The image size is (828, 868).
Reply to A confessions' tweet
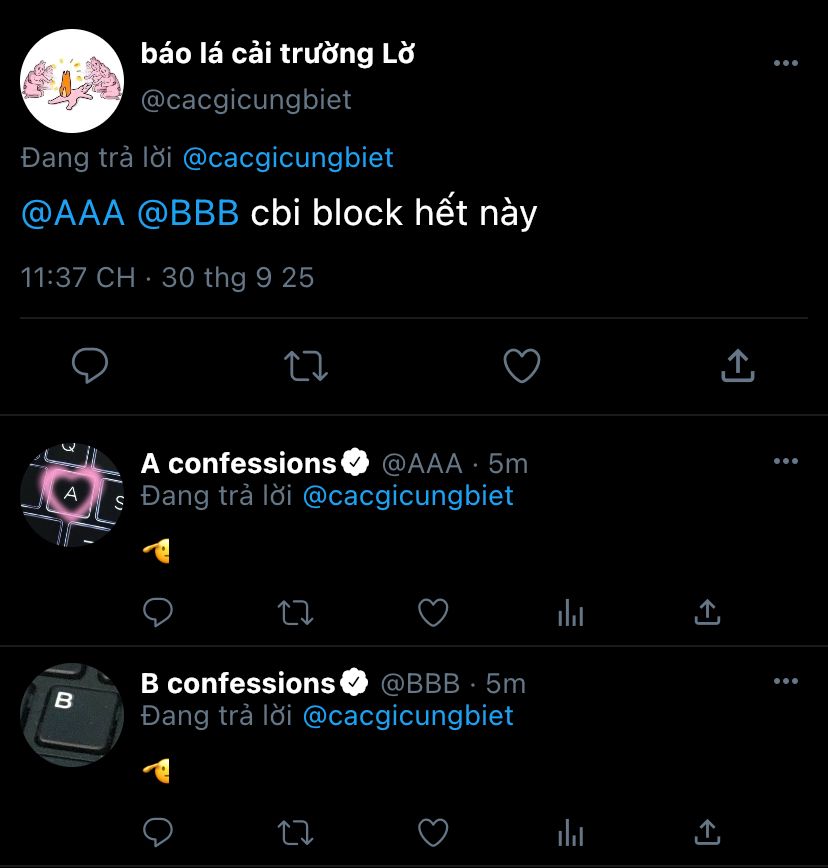click(158, 612)
